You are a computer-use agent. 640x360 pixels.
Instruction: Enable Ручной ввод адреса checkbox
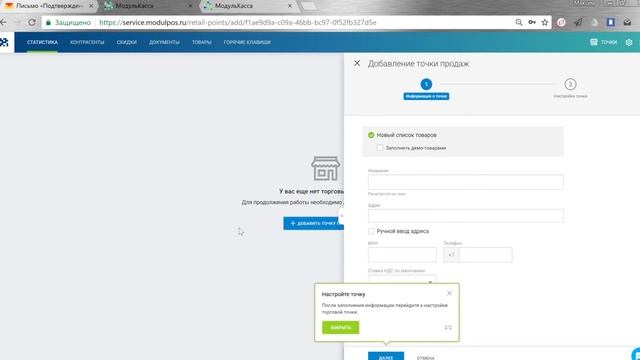click(371, 231)
